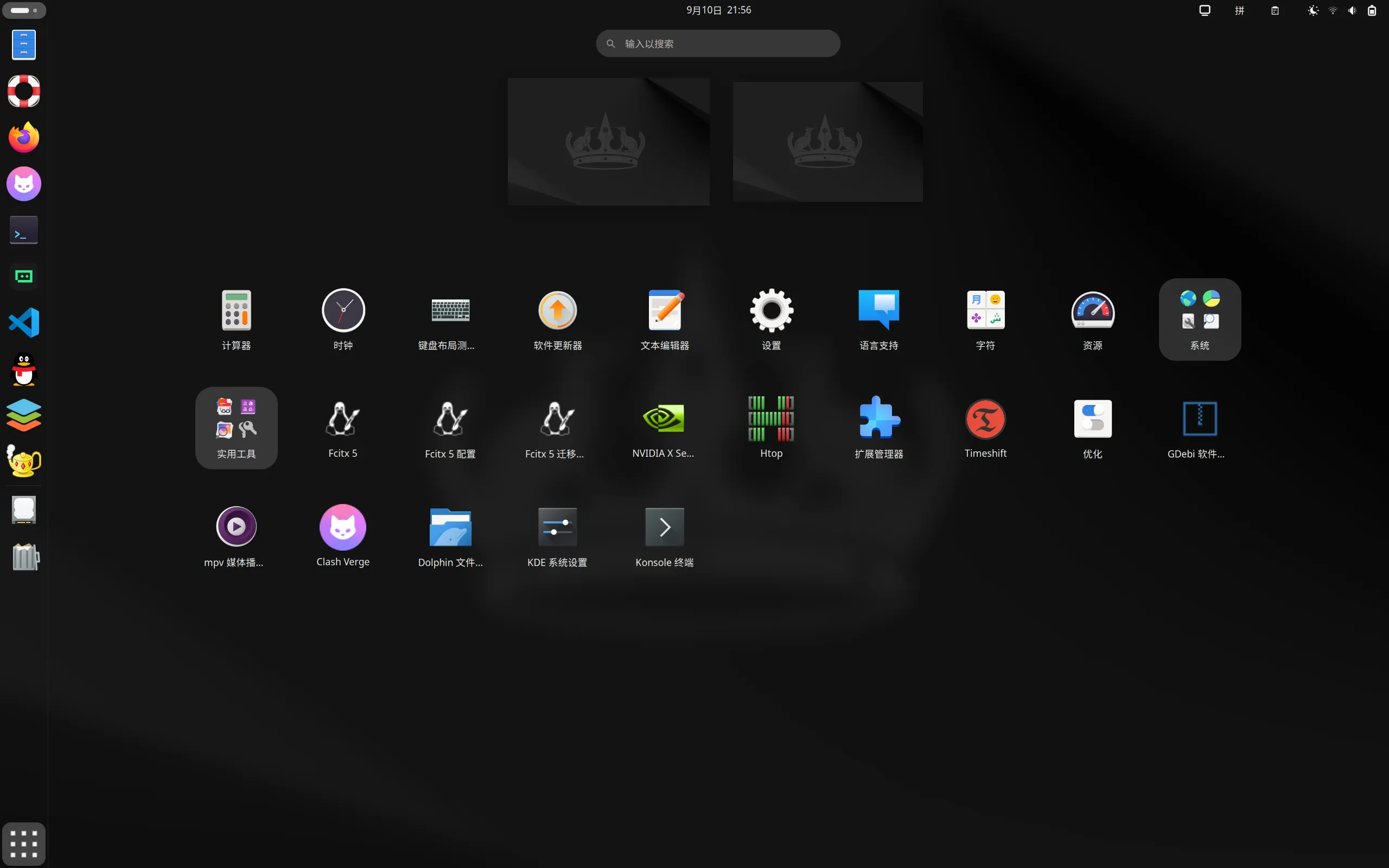Open the 优化 tweaks app
The width and height of the screenshot is (1389, 868).
[1093, 427]
